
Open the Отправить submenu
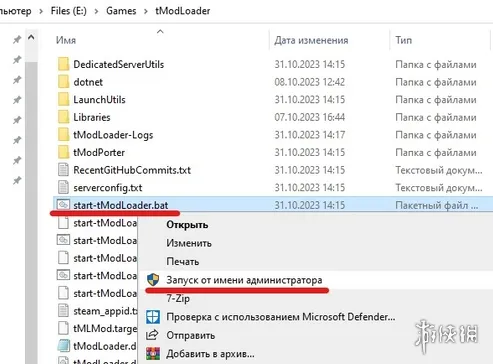190,335
